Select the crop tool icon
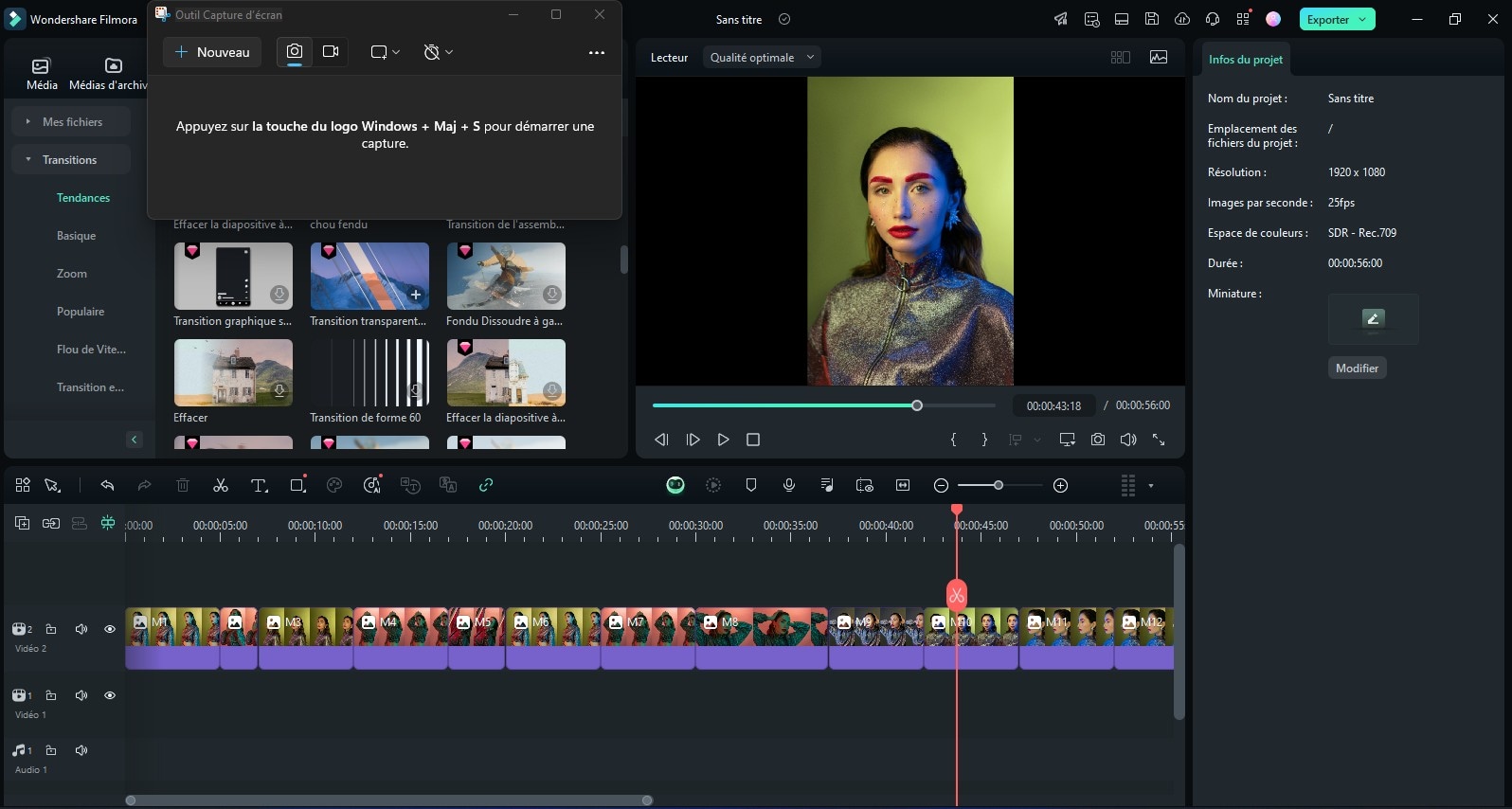 (x=297, y=485)
